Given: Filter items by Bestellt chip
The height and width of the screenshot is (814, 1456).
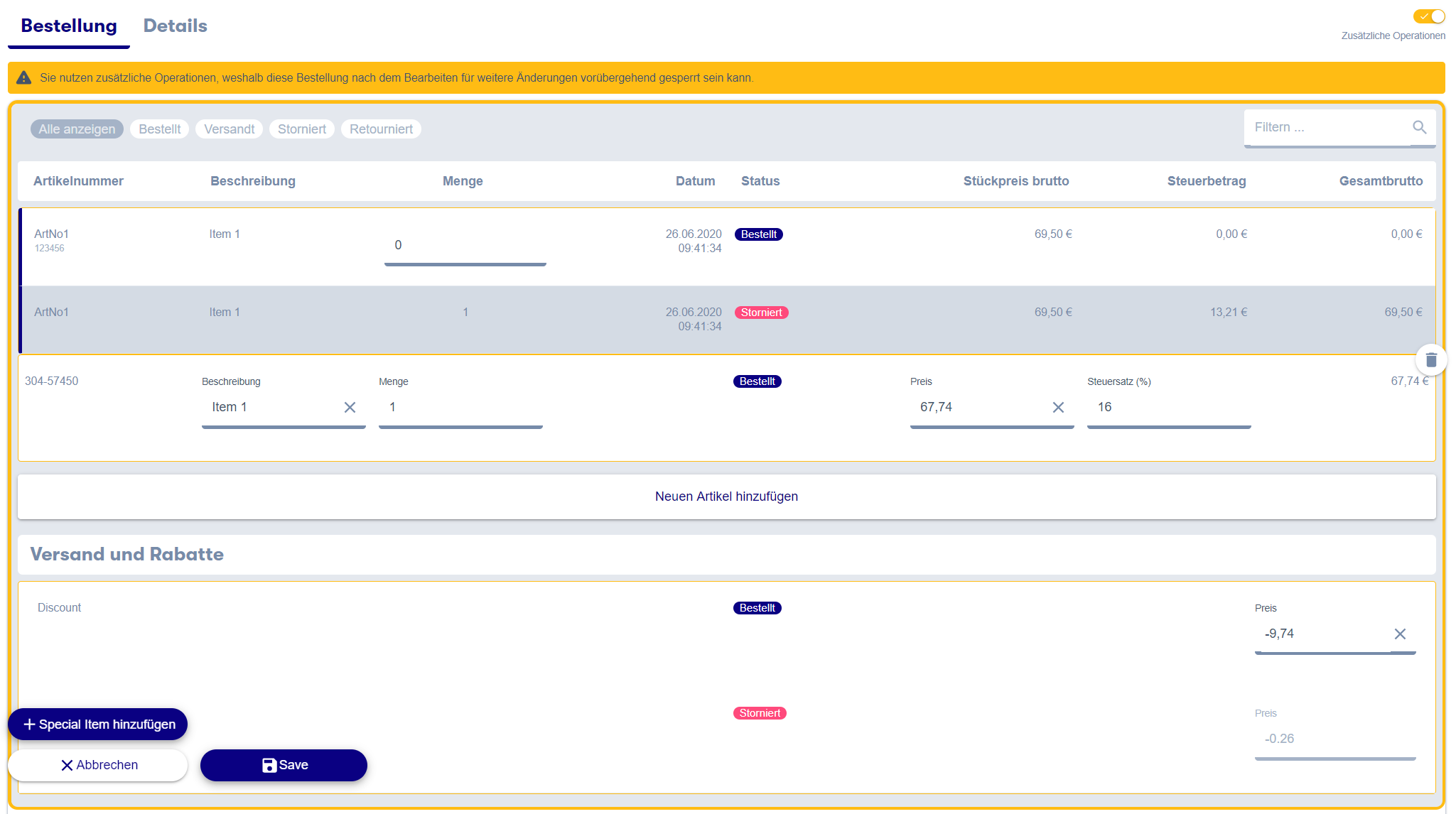Looking at the screenshot, I should pyautogui.click(x=160, y=129).
